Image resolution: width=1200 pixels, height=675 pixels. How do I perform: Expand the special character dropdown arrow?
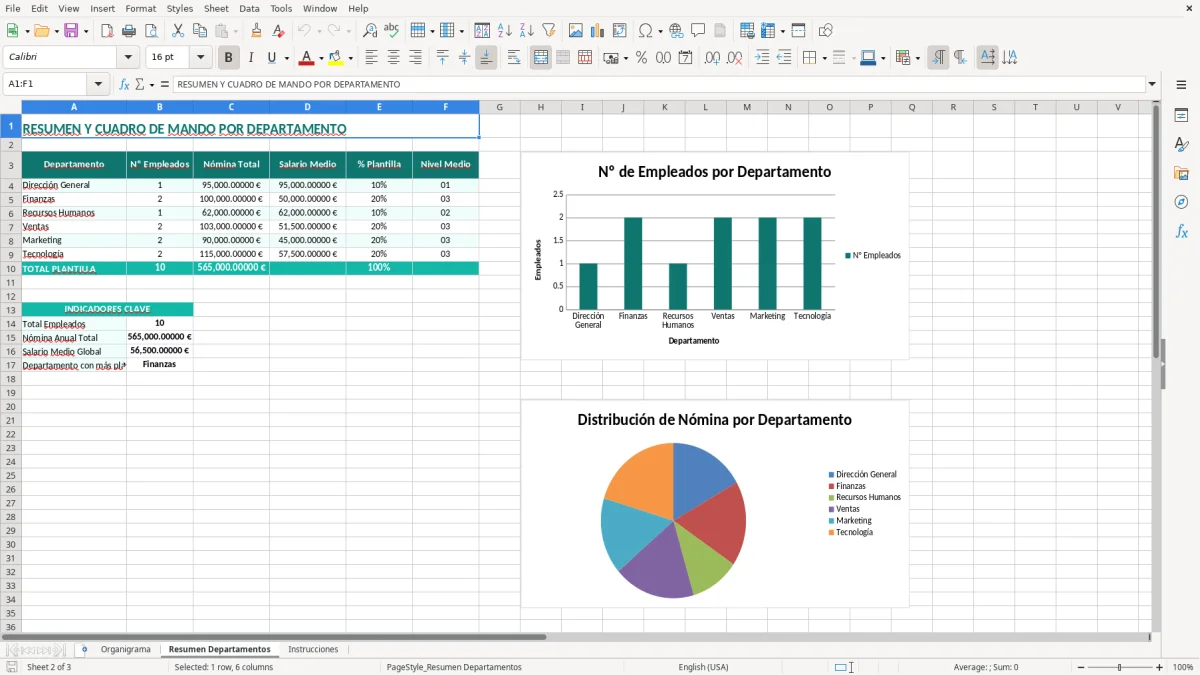(x=659, y=31)
